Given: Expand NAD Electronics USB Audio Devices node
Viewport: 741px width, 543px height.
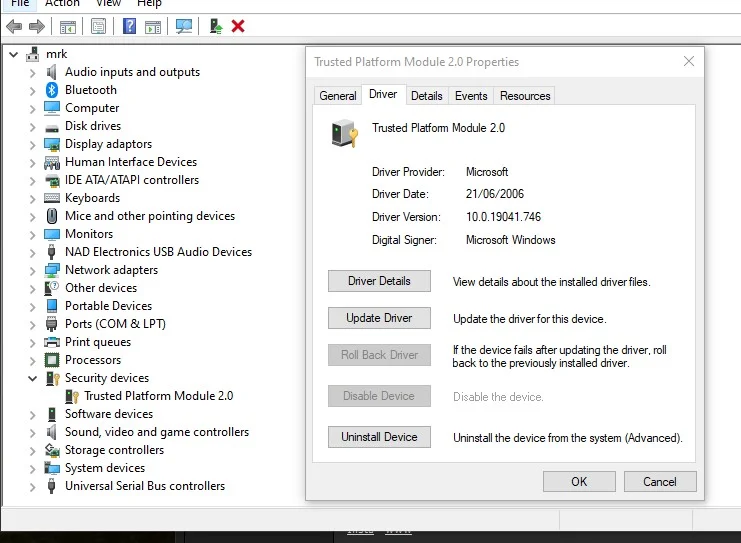Looking at the screenshot, I should [32, 252].
